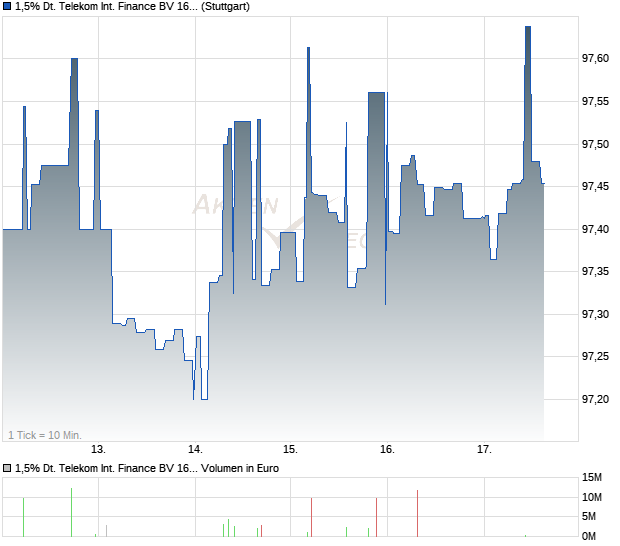The image size is (620, 546).
Task: Click the price axis label '97,50'
Action: 595,144
